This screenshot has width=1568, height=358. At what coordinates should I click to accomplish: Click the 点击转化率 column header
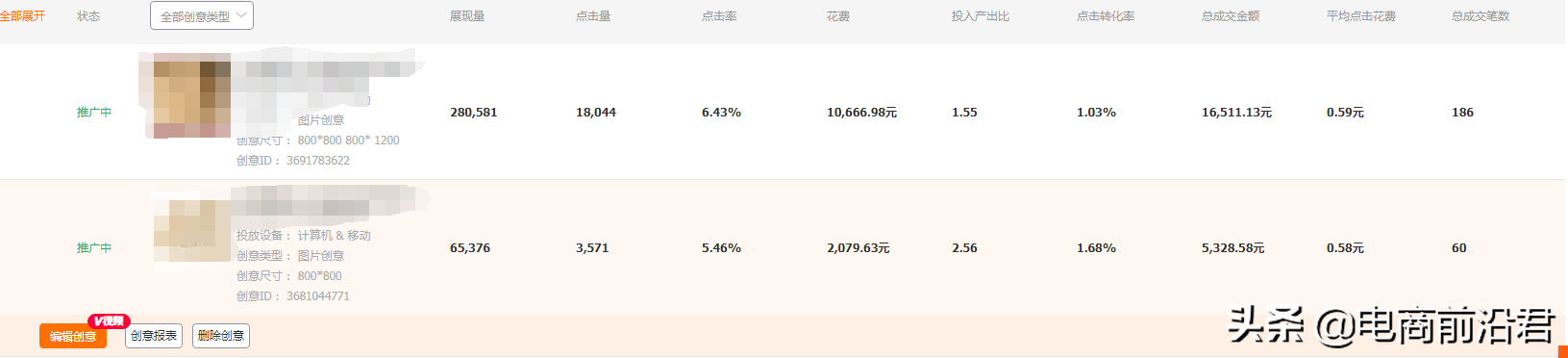pos(1106,16)
